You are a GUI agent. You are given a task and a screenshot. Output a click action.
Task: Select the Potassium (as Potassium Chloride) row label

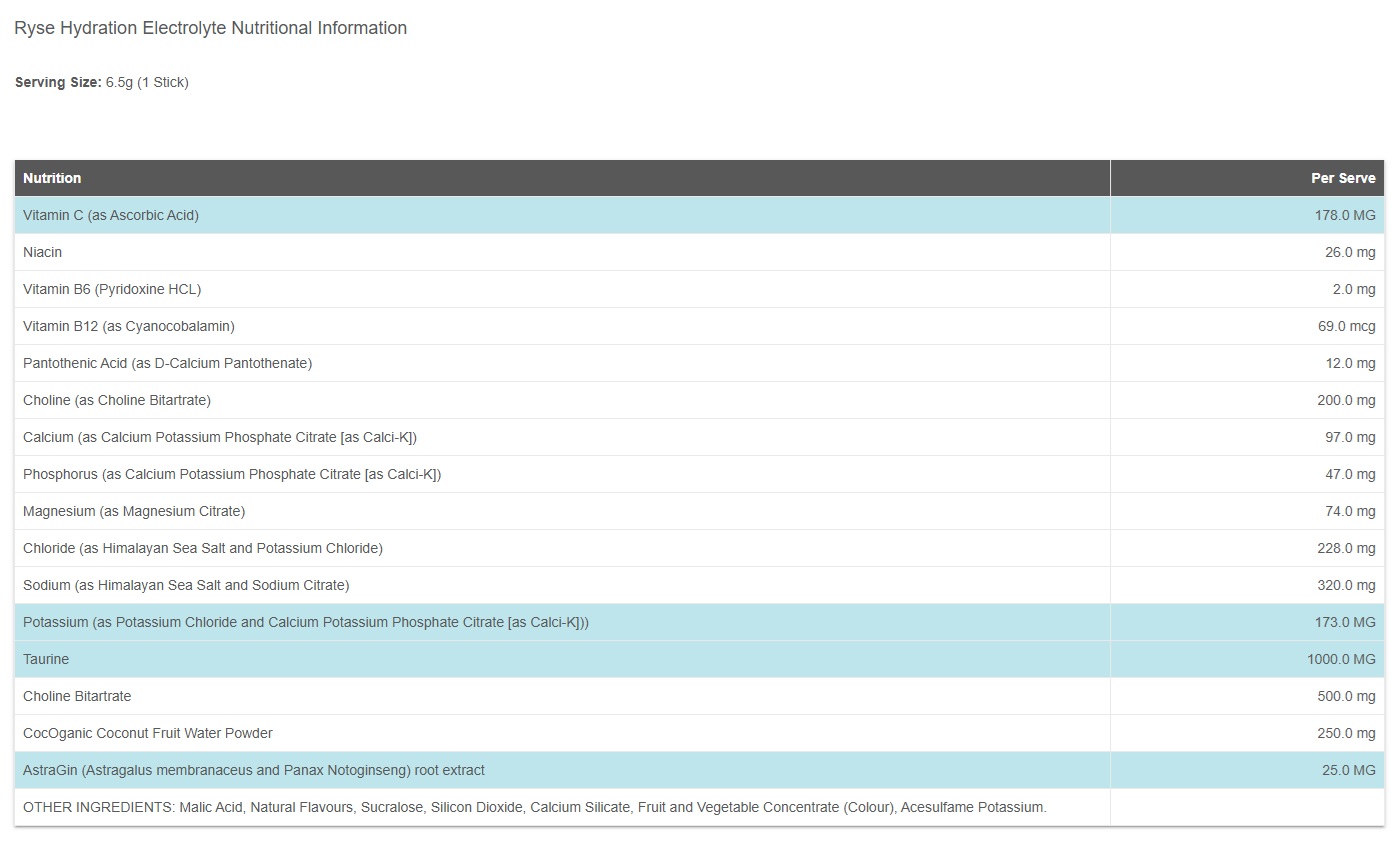point(306,622)
